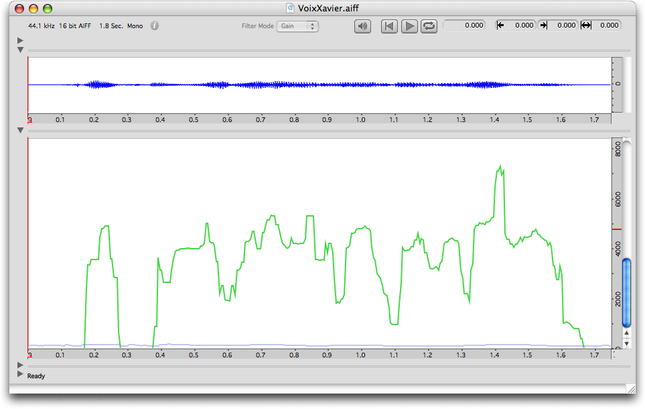Click the info icon next to Mono
Screen dimensions: 645x409
click(155, 26)
